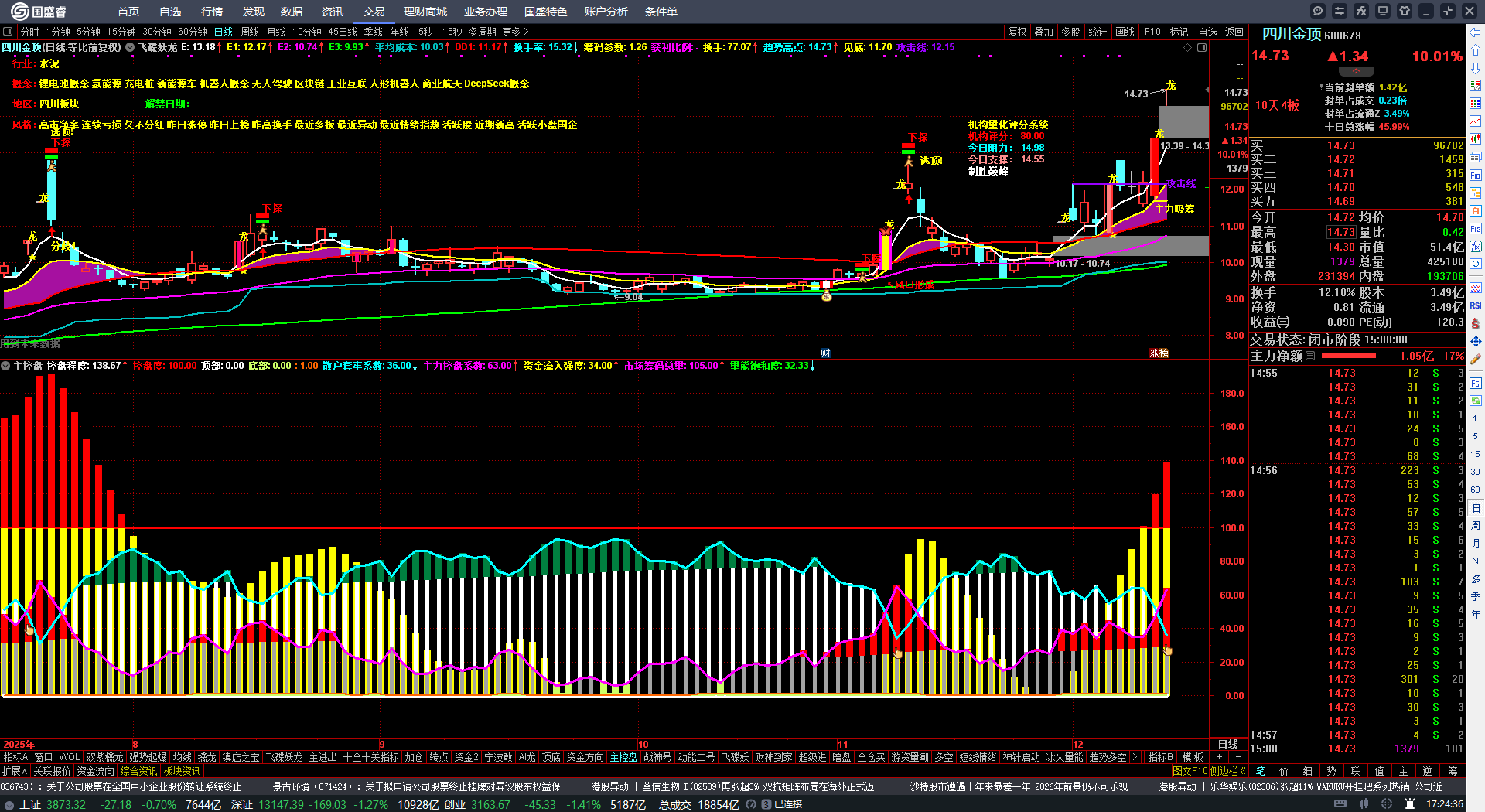Screen dimensions: 1485x812
Task: Open the candlestick chart sidebar icon
Action: pos(1476,139)
